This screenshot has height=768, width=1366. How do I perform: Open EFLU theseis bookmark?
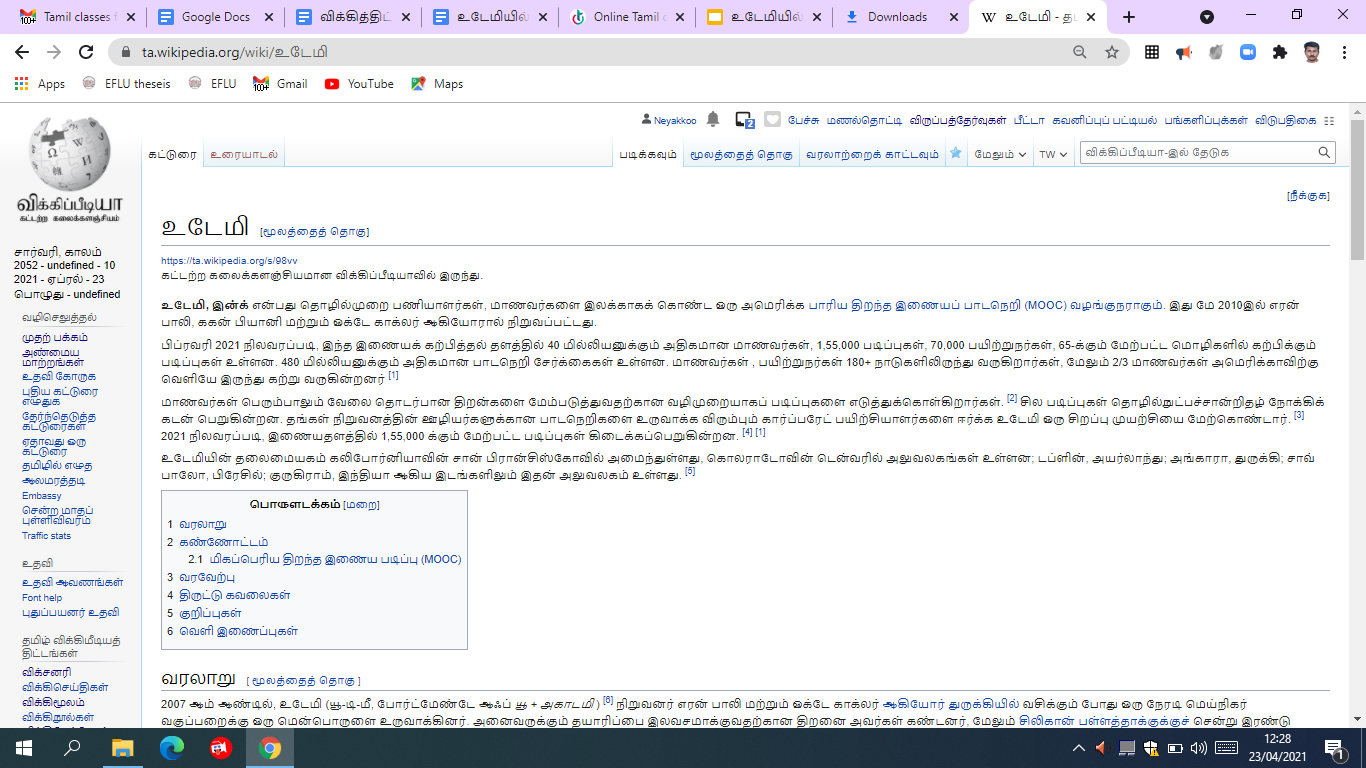[126, 84]
